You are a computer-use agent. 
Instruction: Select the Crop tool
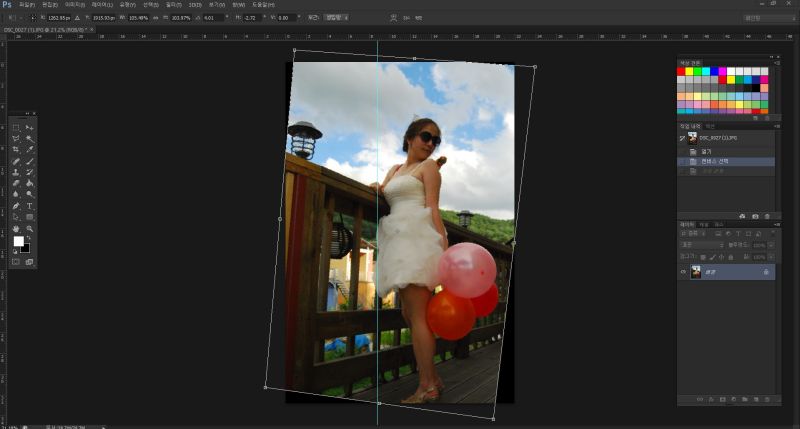[16, 149]
